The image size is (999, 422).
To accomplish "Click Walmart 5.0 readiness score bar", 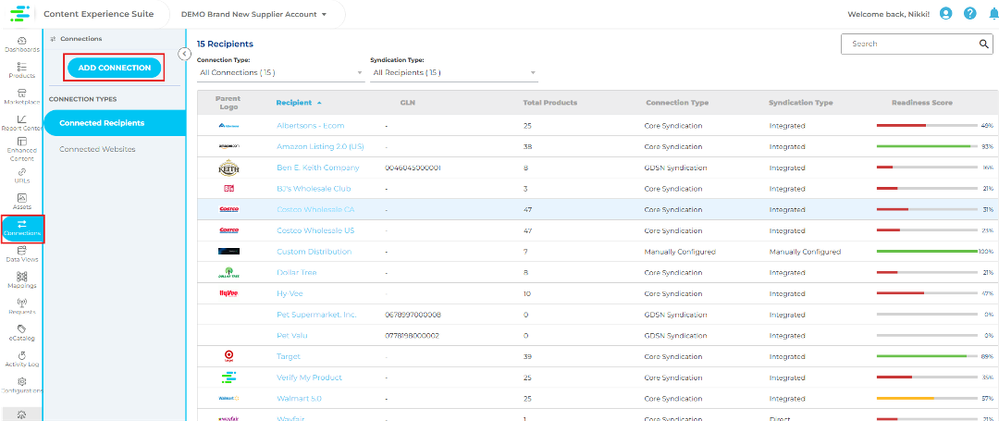I will tap(927, 398).
